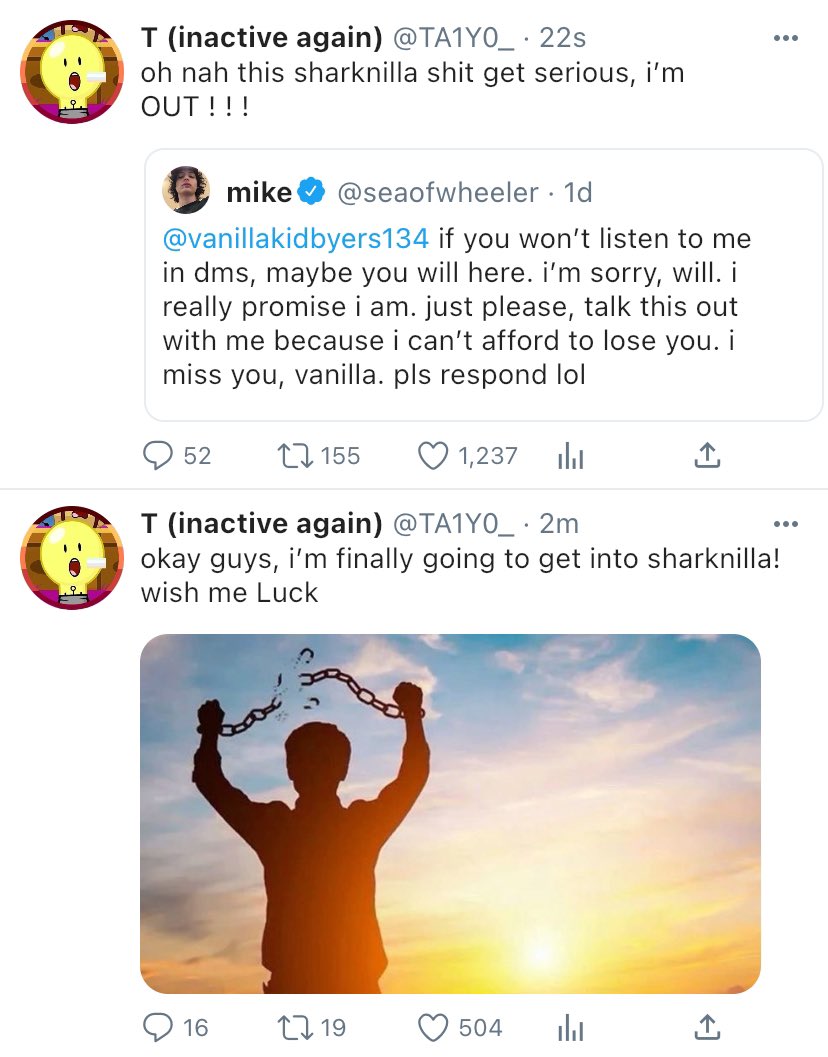Tap mike's small avatar in quoted tweet
This screenshot has height=1057, width=828.
coord(186,191)
